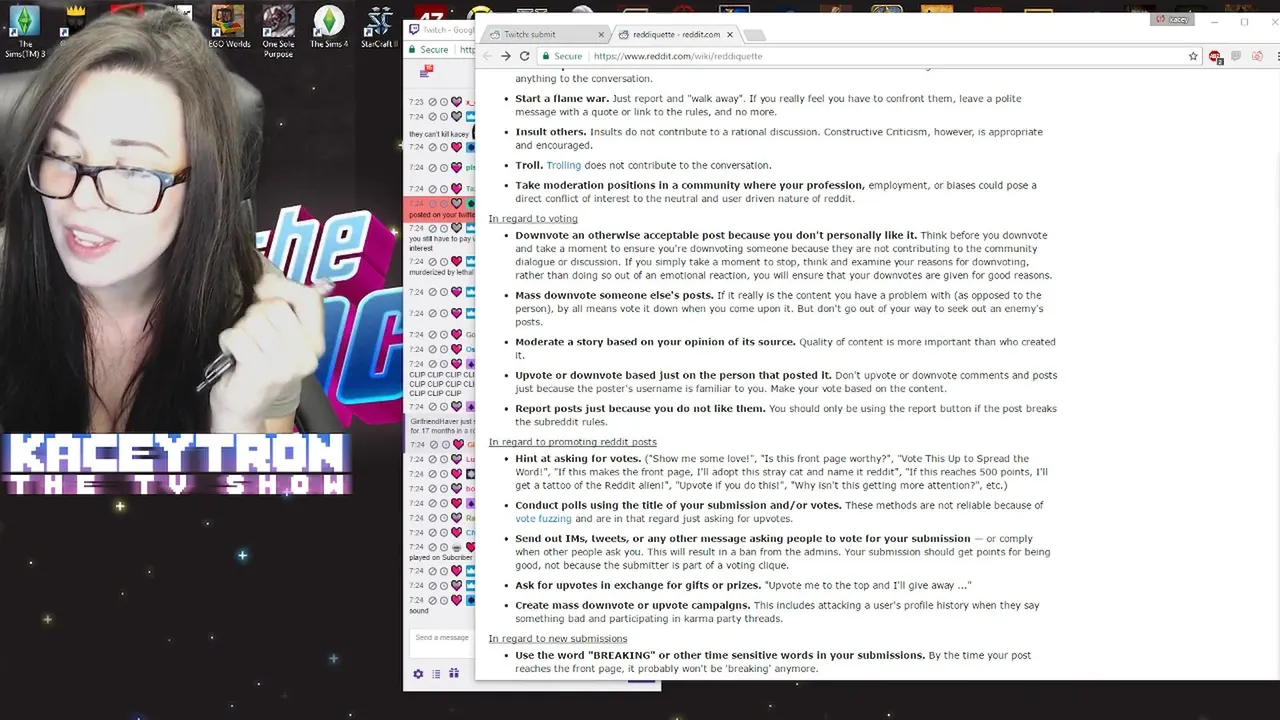Switch to the 'Twitch: submit' browser tab
1280x720 pixels.
545,34
